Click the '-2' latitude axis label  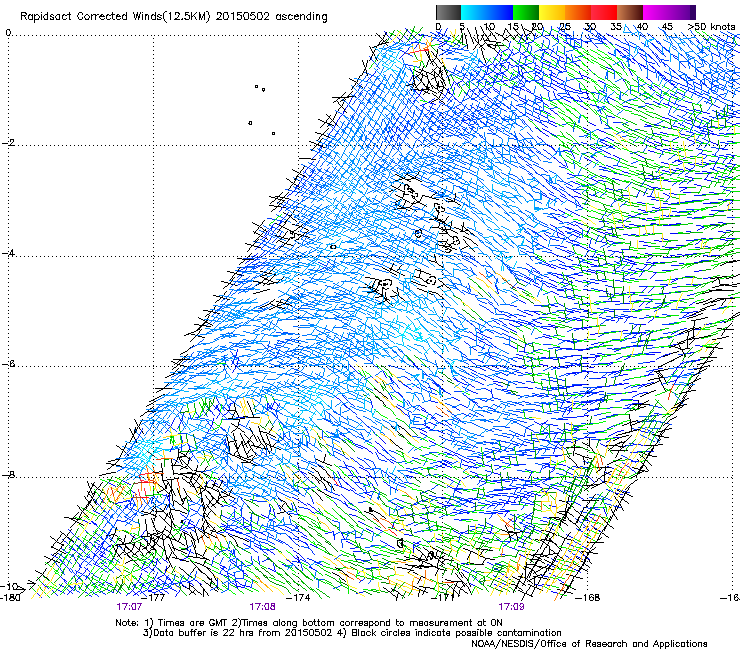(x=8, y=143)
